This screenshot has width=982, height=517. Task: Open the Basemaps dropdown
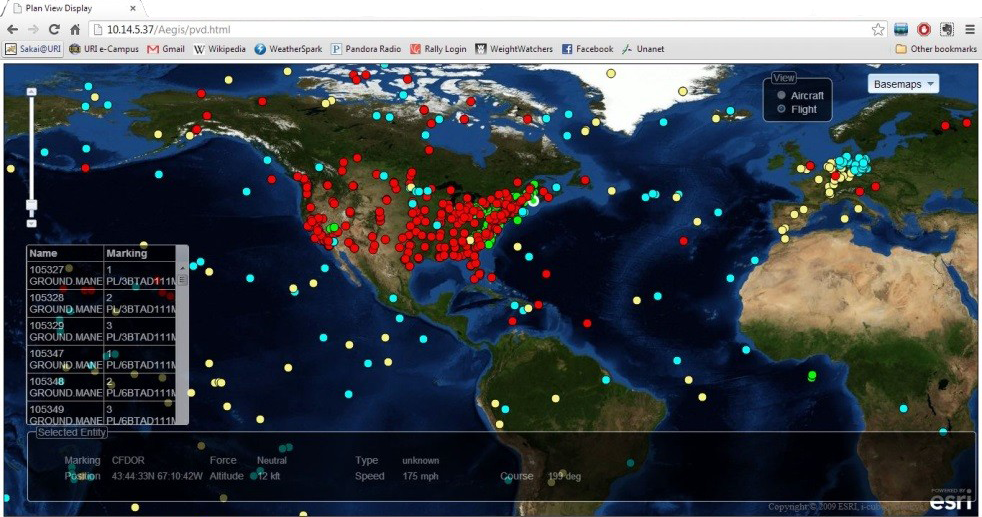pyautogui.click(x=904, y=84)
